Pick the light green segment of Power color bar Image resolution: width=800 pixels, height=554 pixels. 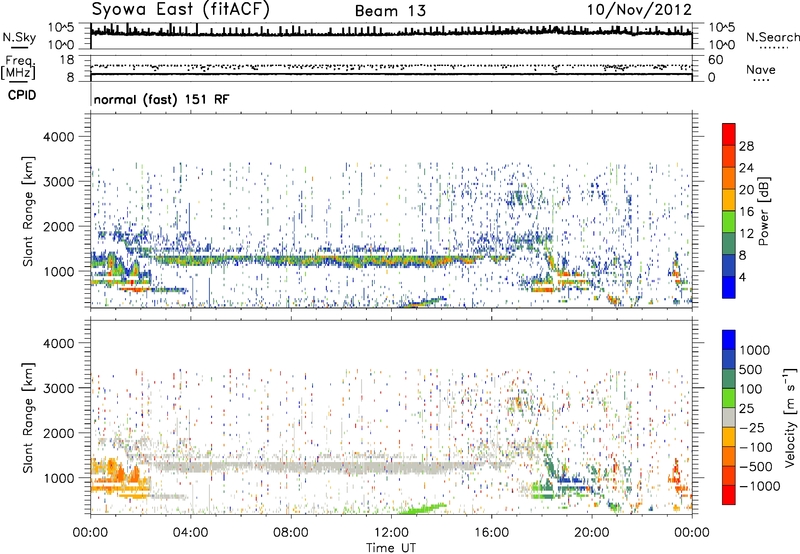729,222
